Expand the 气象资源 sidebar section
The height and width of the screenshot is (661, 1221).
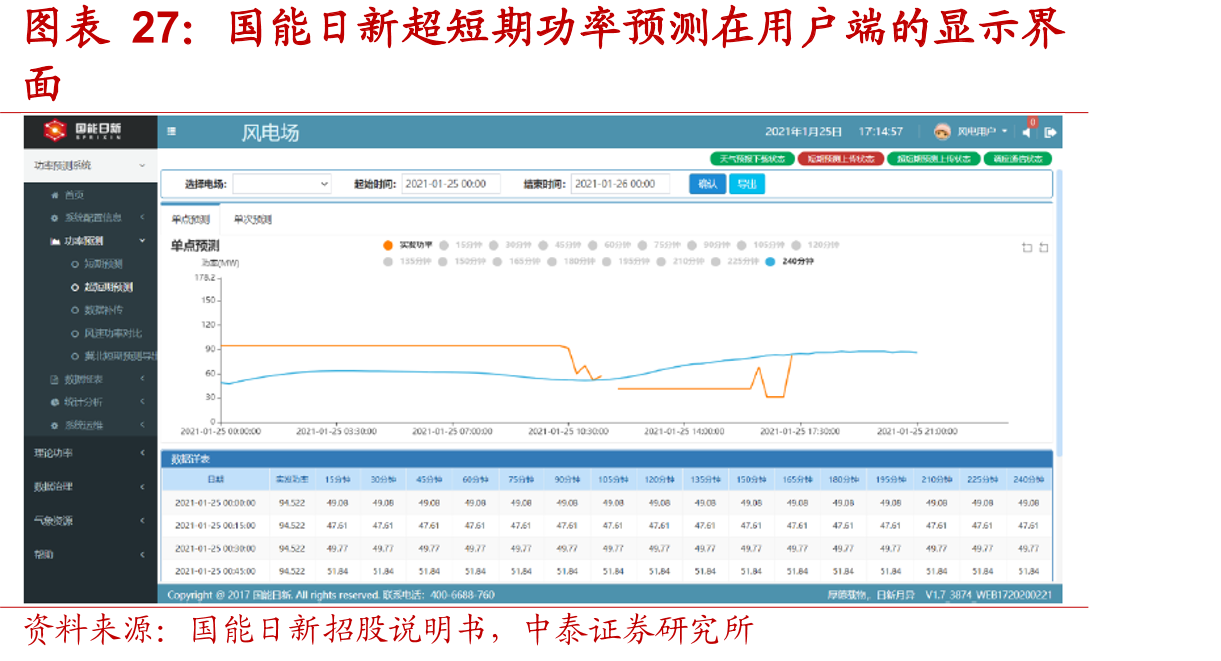point(90,521)
